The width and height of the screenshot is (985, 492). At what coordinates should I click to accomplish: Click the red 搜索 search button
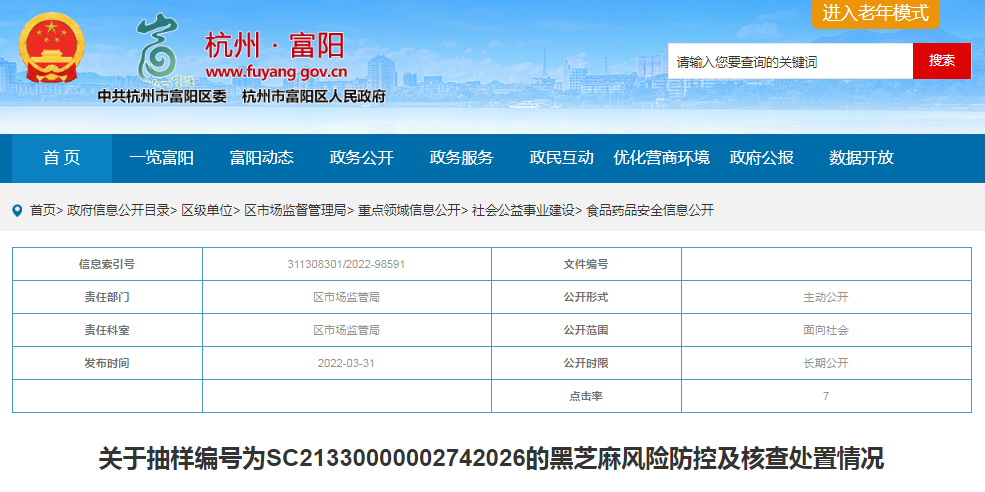click(941, 61)
